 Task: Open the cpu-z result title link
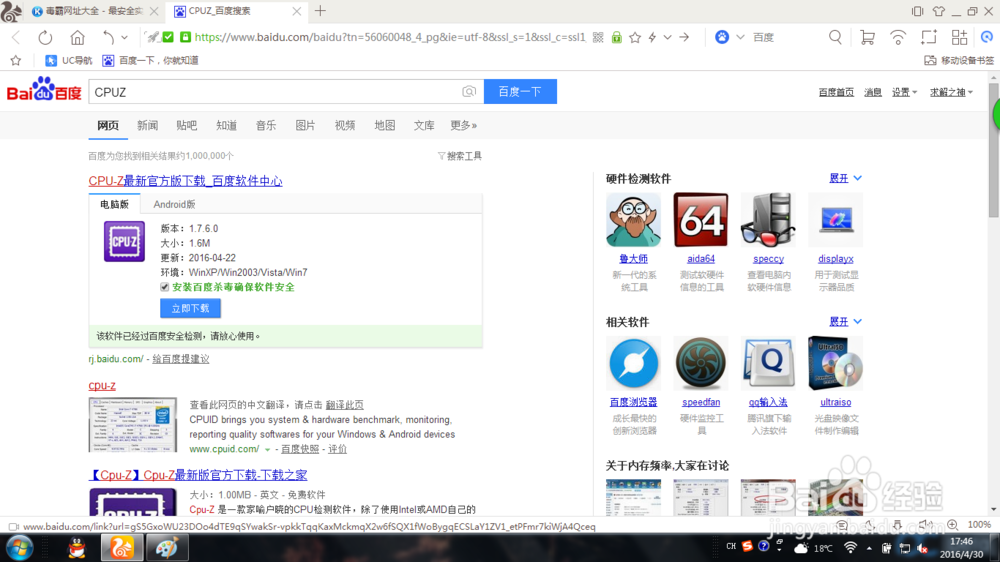pos(102,385)
